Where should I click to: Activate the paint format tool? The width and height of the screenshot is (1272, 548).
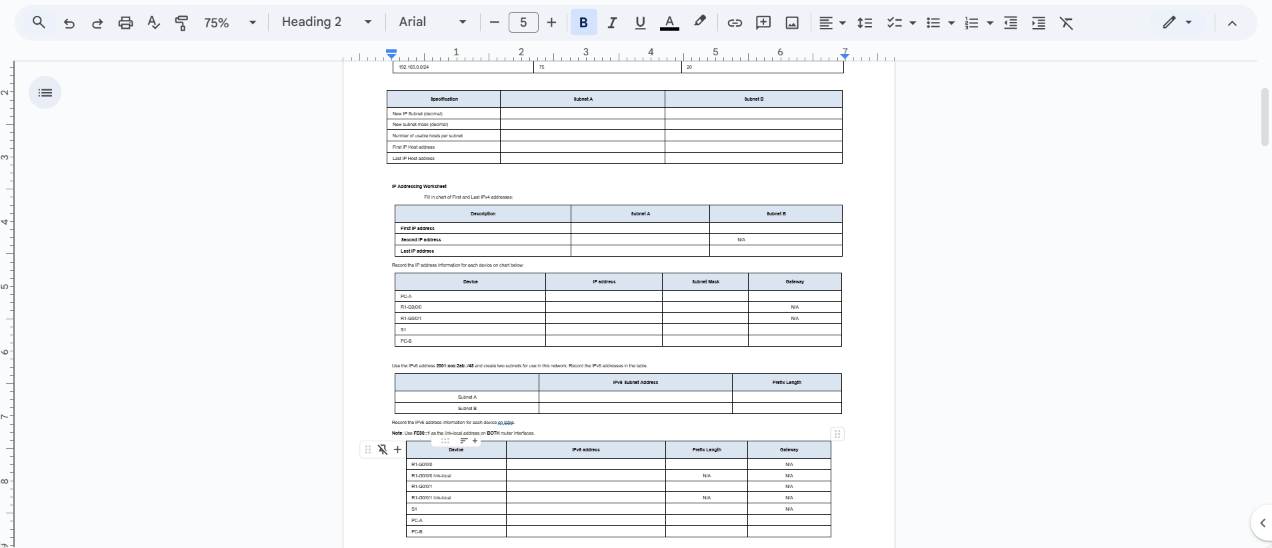(181, 22)
